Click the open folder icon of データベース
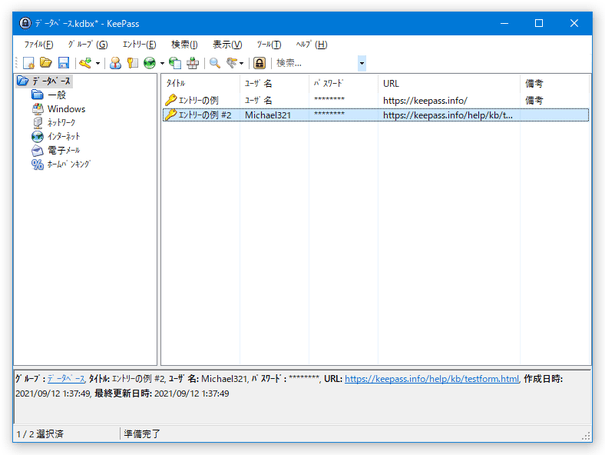 point(23,81)
